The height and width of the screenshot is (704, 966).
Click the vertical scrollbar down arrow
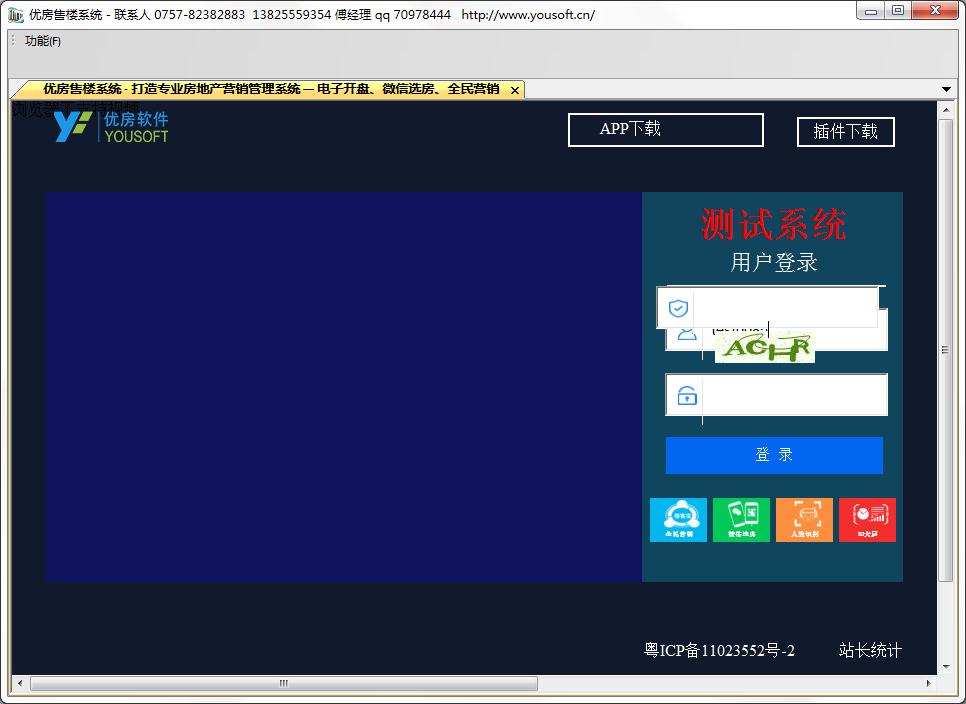tap(946, 667)
